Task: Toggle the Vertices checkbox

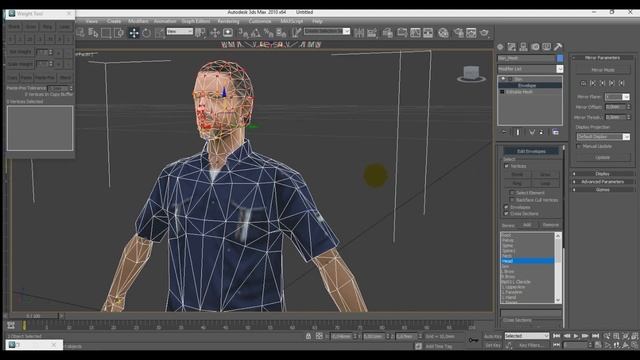Action: (507, 166)
